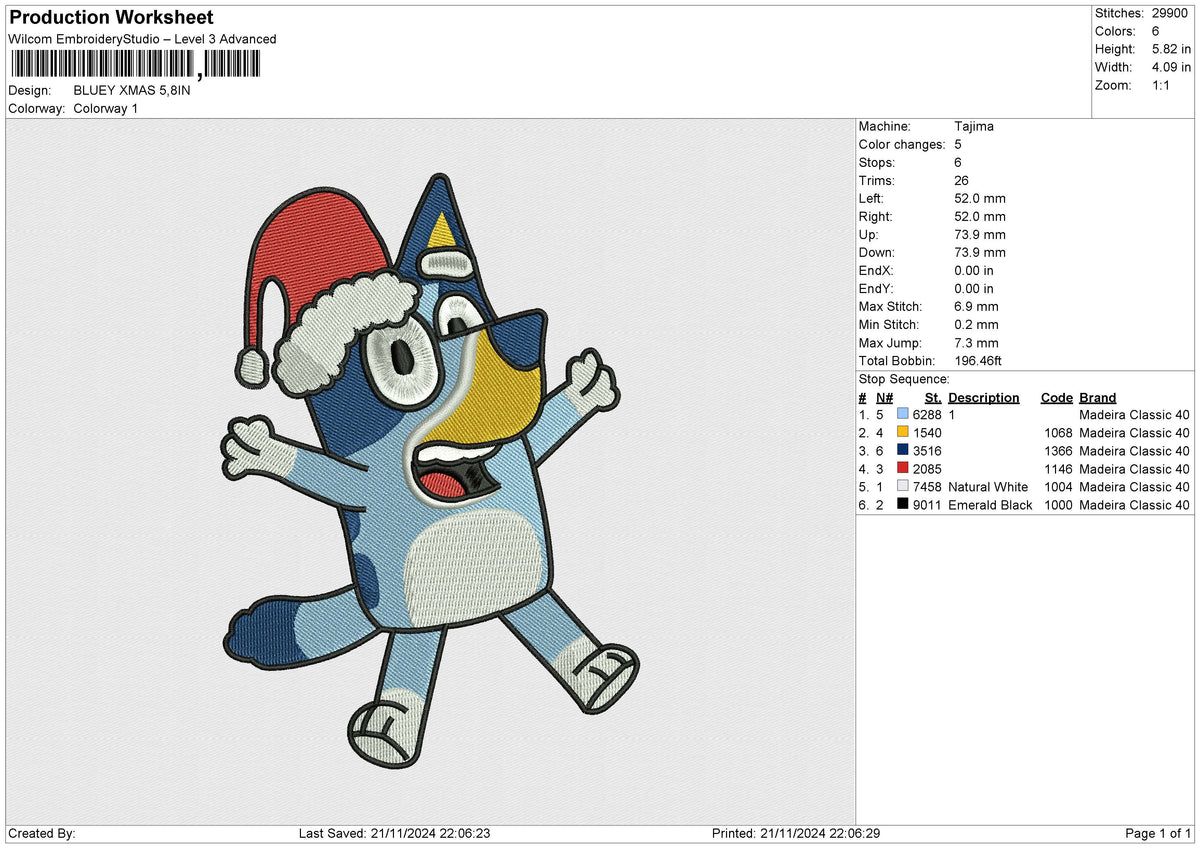The height and width of the screenshot is (848, 1200).
Task: Click the Emerald Black 9011 swatch
Action: (903, 504)
